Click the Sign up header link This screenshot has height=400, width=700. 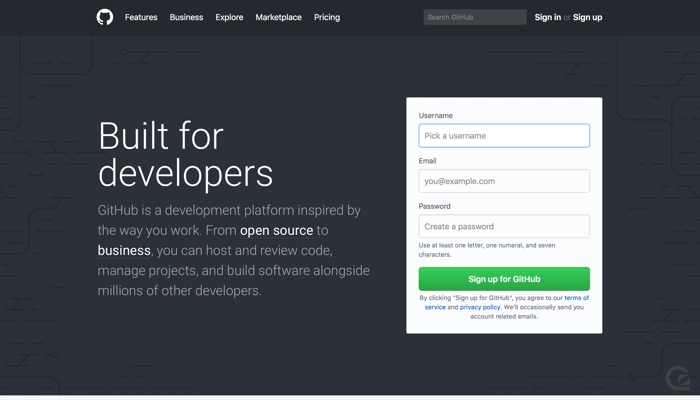pos(588,17)
